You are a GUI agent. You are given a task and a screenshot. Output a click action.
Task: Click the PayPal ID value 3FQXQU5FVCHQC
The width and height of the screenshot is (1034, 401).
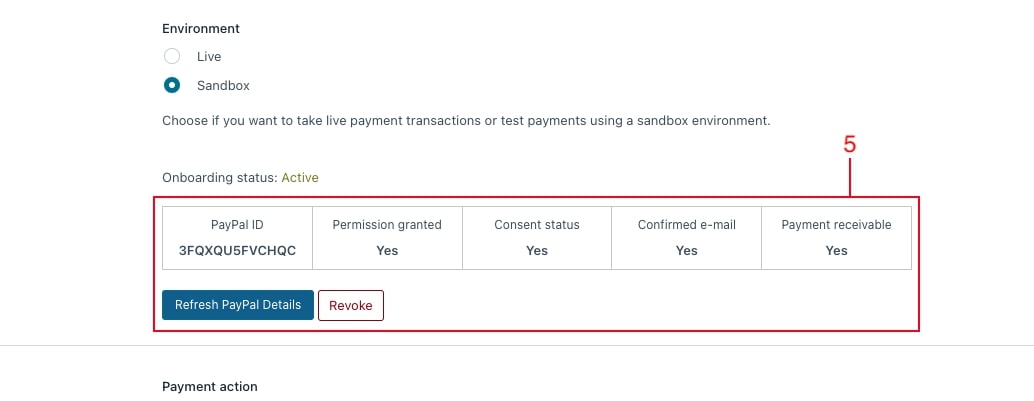[237, 251]
